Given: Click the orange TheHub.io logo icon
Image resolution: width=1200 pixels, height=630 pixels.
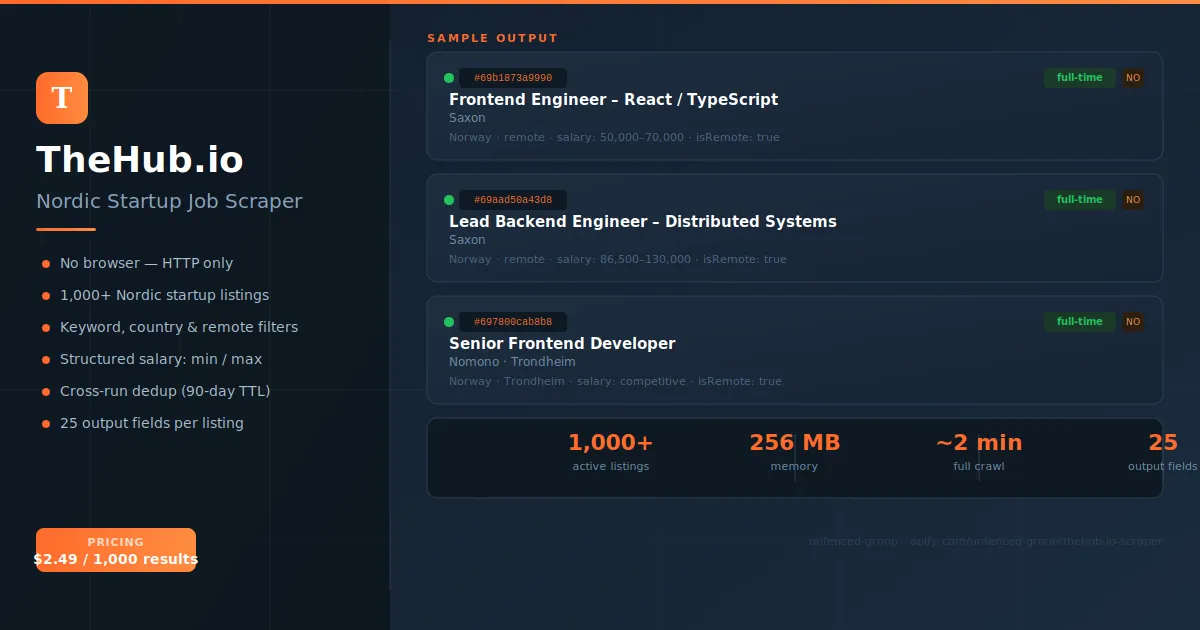Looking at the screenshot, I should 62,98.
